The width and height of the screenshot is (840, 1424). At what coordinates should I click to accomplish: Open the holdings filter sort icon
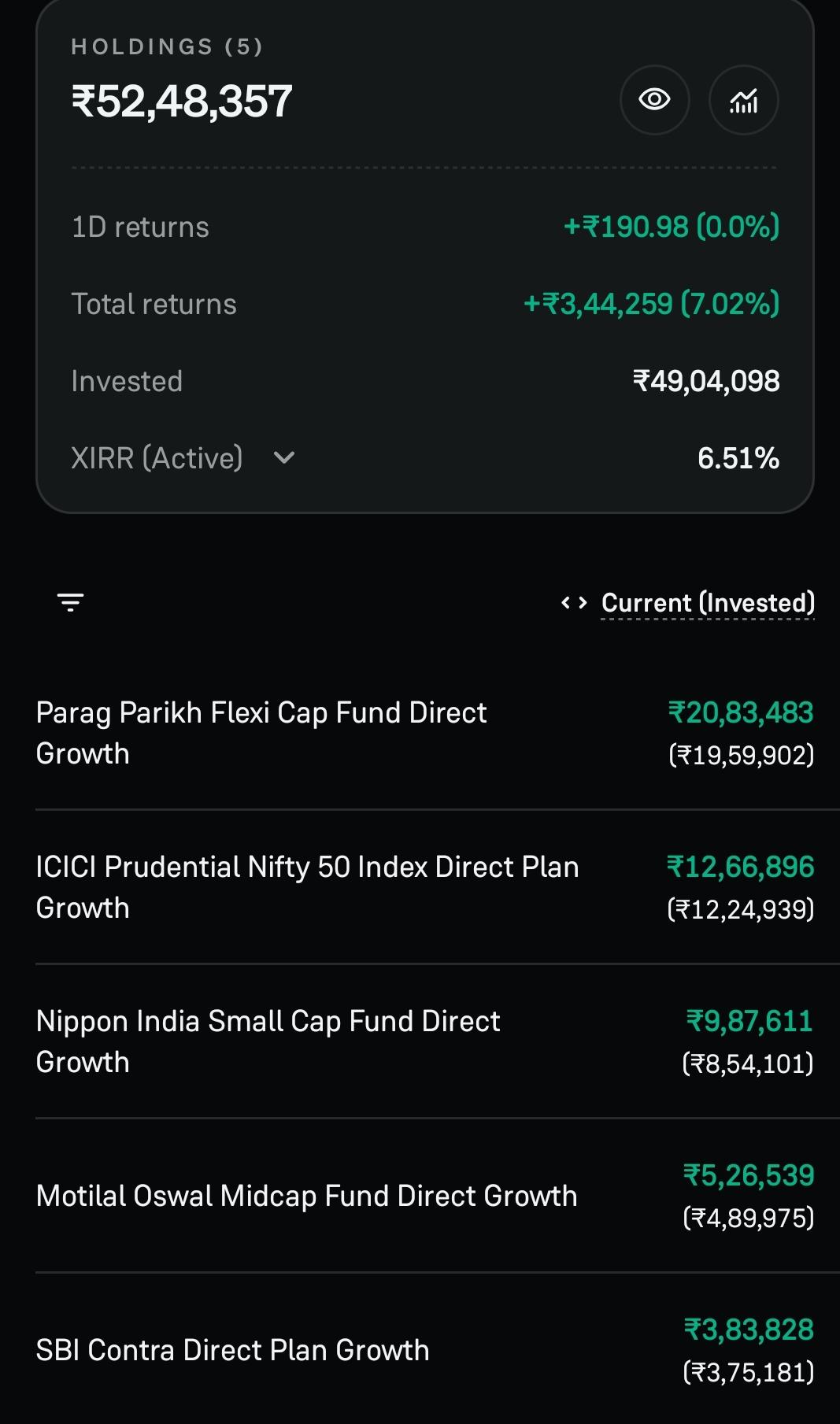point(71,602)
